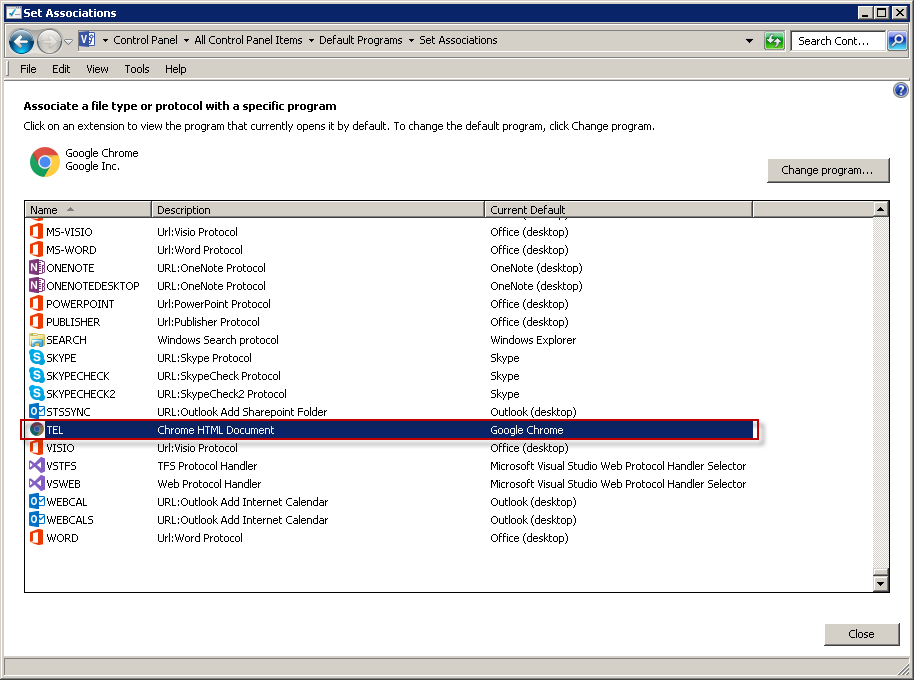Click the Outlook icon beside STSSYNC
This screenshot has height=680, width=914.
pos(36,411)
